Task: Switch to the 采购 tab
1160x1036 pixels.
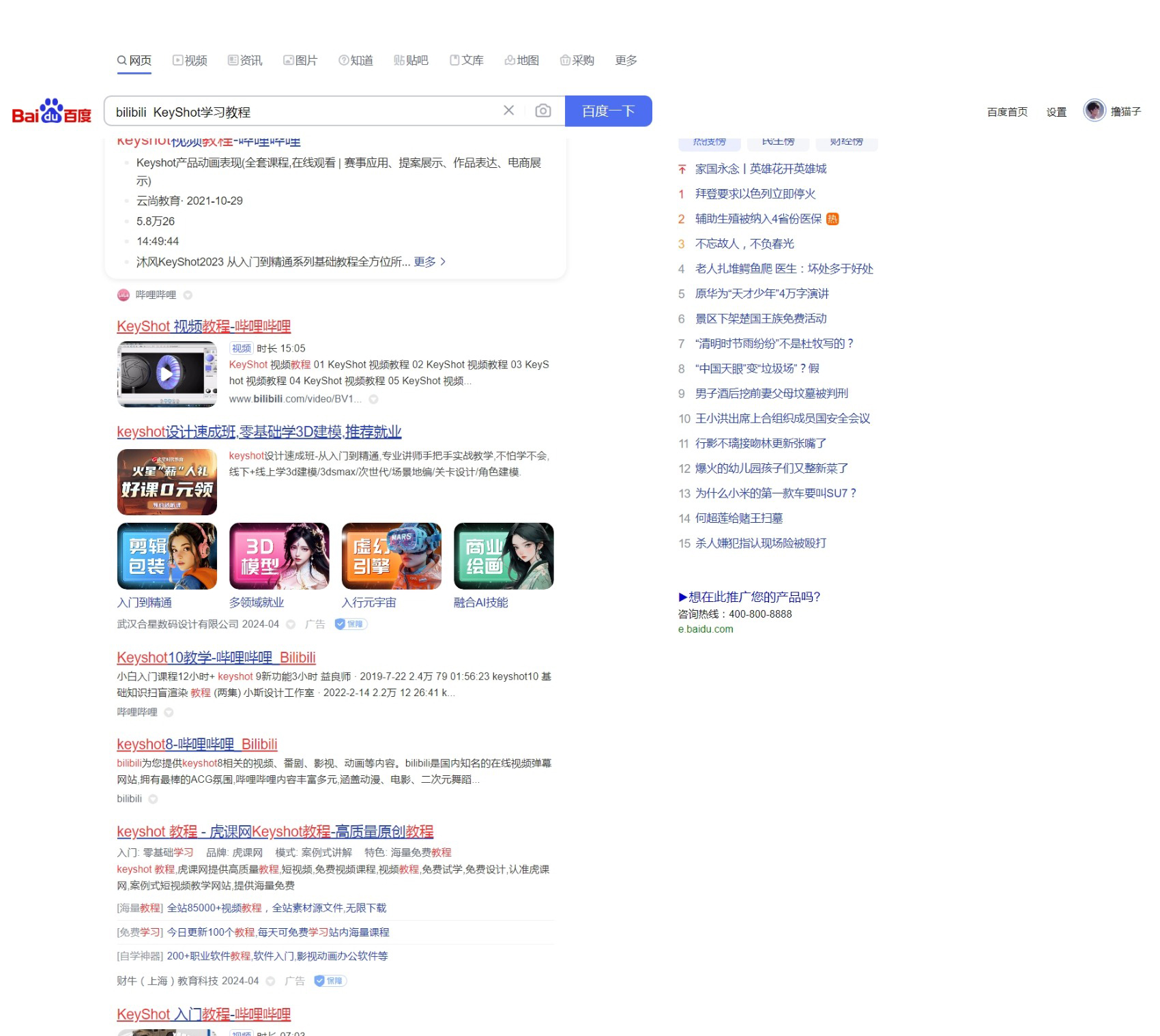Action: click(x=577, y=60)
